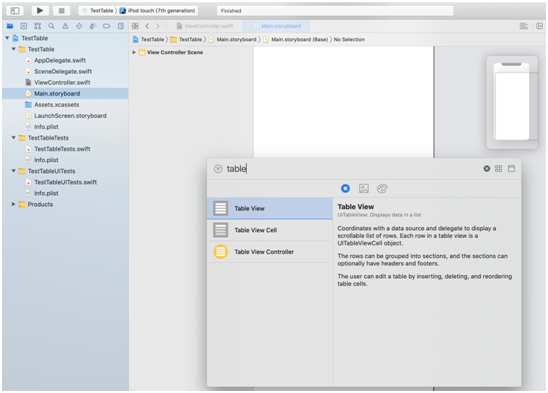
Task: Collapse the TestTableTests folder
Action: click(13, 137)
